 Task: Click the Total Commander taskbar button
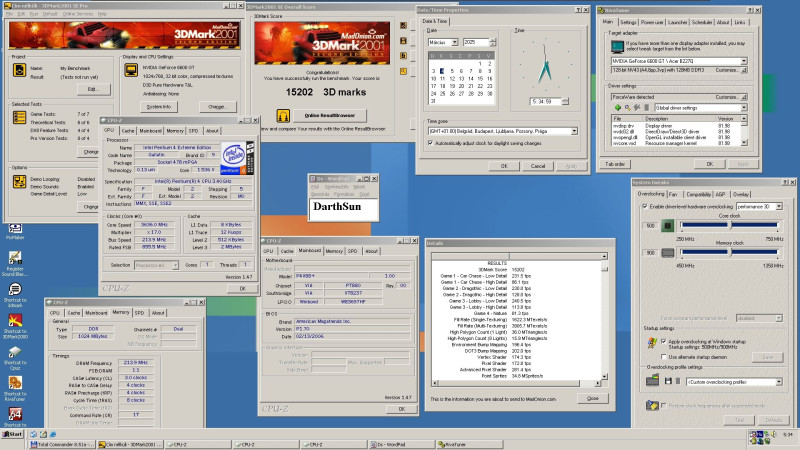pyautogui.click(x=63, y=444)
